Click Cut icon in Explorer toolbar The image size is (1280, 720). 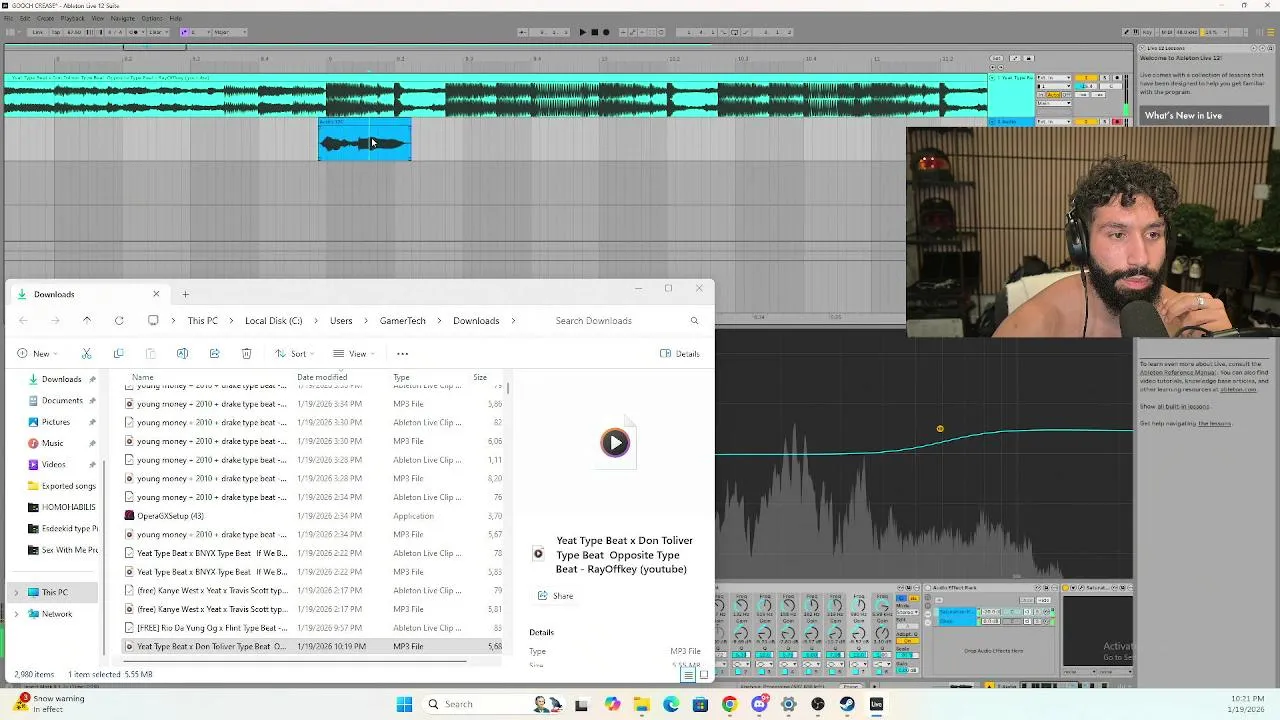(x=86, y=353)
